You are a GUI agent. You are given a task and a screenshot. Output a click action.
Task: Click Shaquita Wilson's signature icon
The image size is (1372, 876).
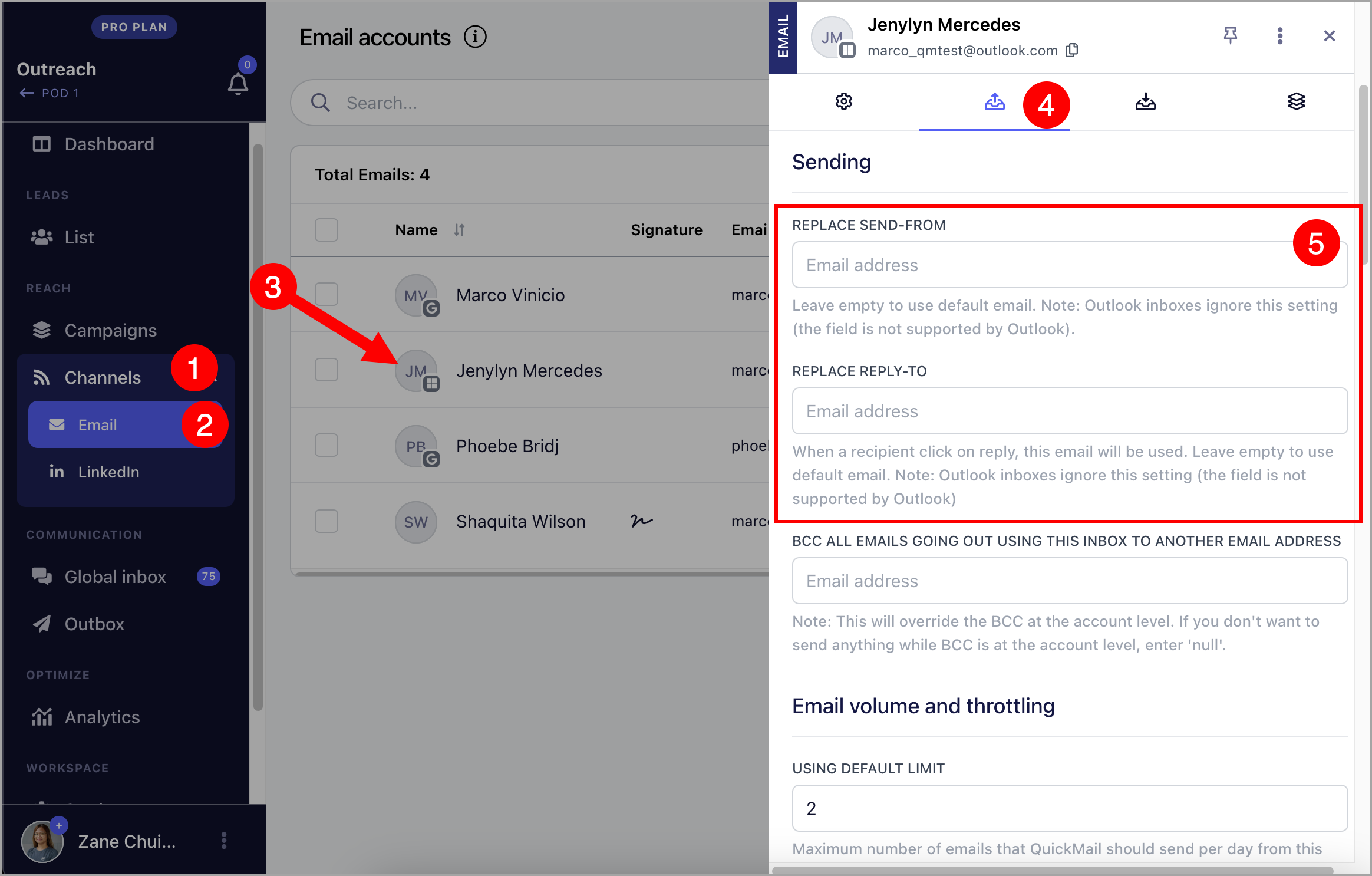(x=641, y=521)
